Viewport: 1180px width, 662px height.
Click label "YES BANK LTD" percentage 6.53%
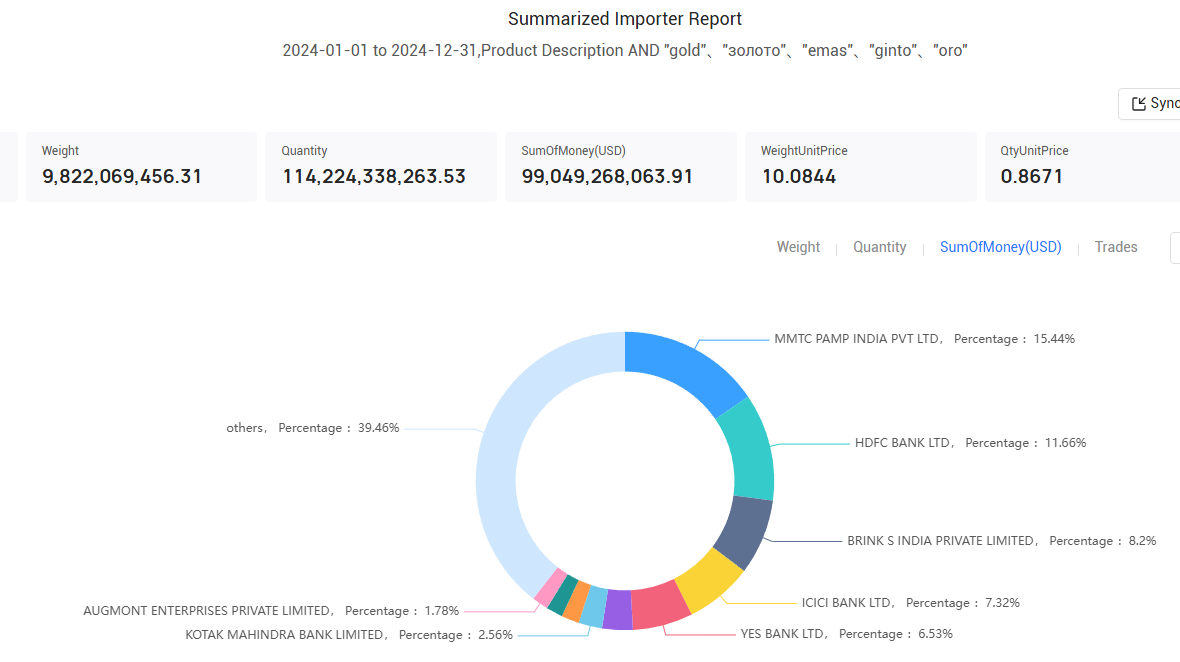846,634
